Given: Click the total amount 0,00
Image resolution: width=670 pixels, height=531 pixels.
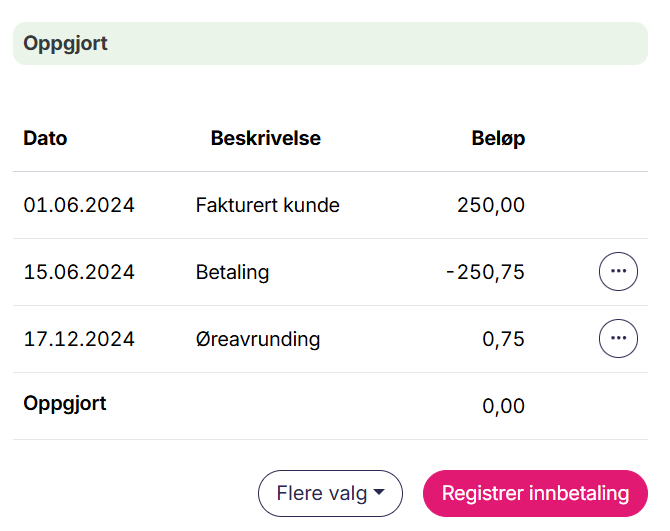Looking at the screenshot, I should click(503, 406).
